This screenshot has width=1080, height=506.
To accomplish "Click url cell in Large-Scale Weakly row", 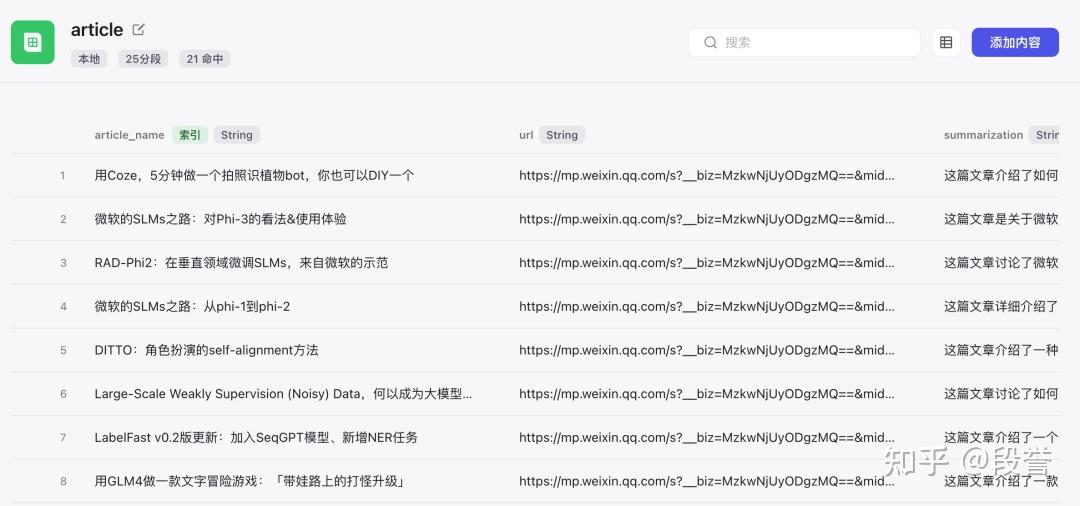I will click(x=707, y=394).
